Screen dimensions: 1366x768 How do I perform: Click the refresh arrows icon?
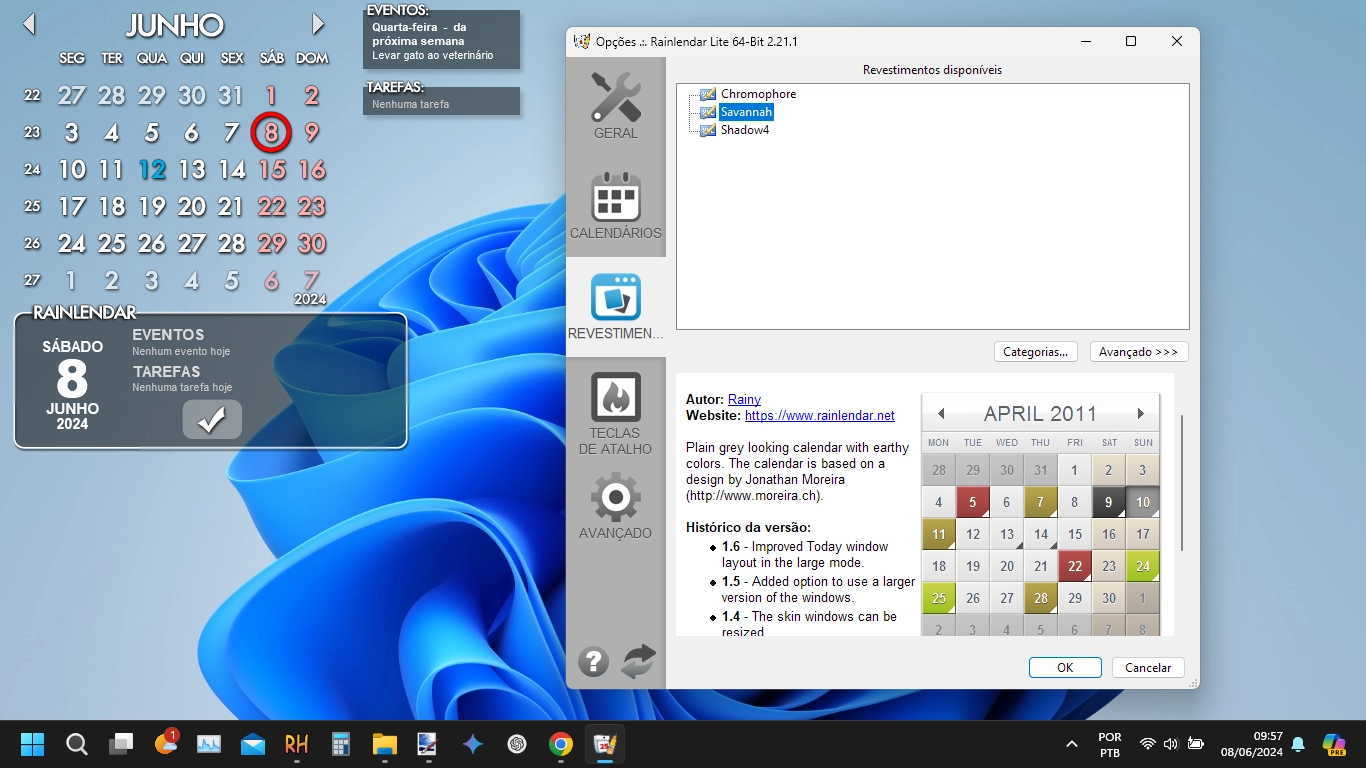click(x=638, y=661)
